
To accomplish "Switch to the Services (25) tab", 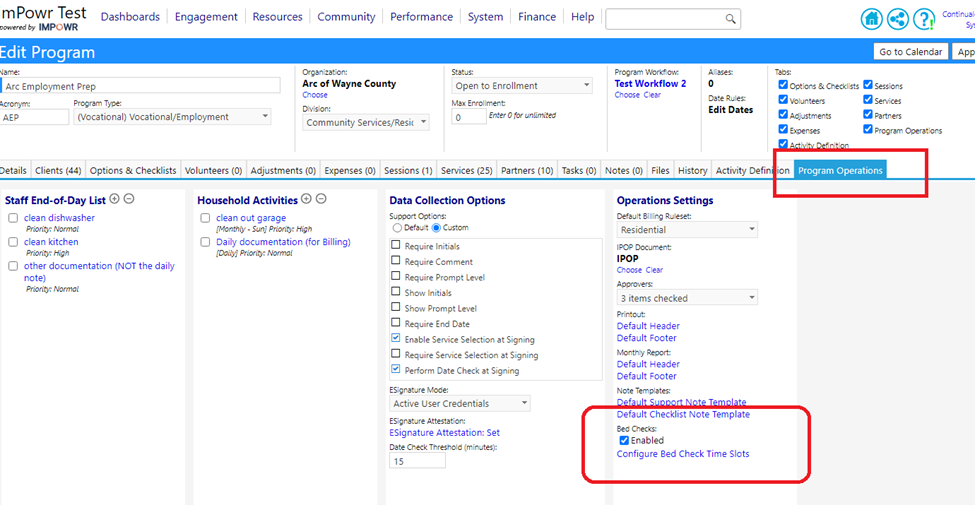I will [466, 170].
